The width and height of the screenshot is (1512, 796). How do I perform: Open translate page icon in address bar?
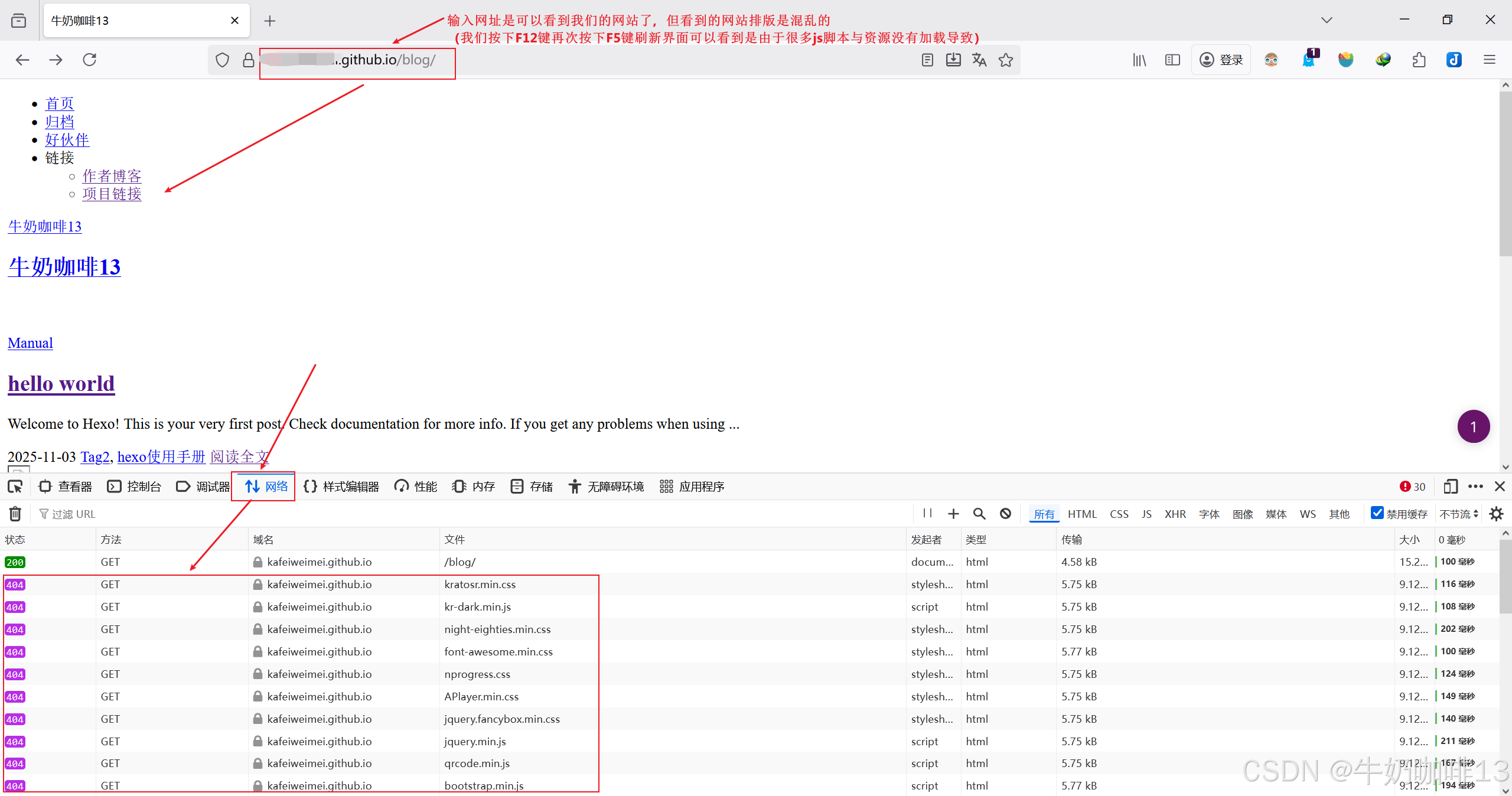979,60
